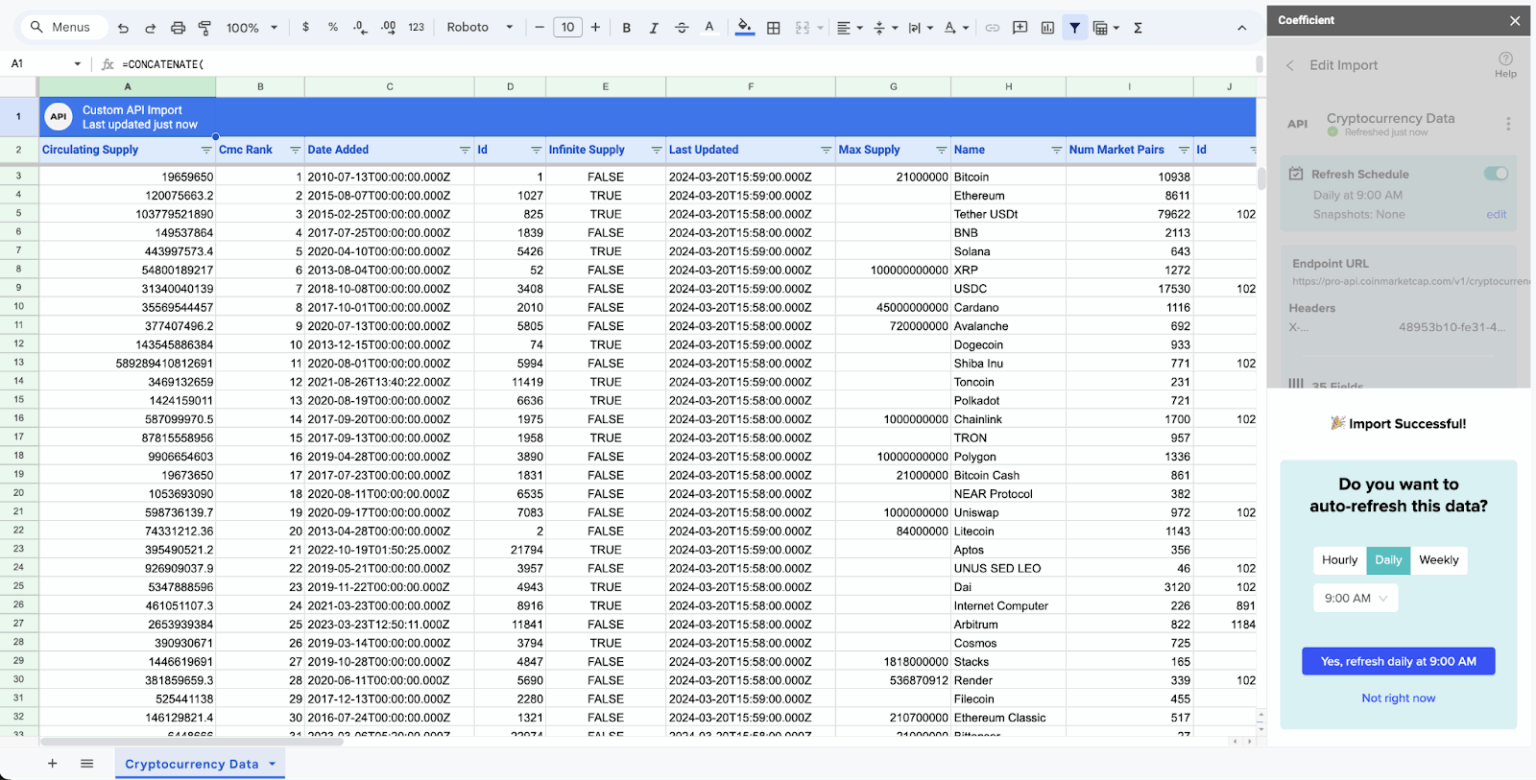Select the borders icon
Screen dimensions: 1536x780
(774, 27)
